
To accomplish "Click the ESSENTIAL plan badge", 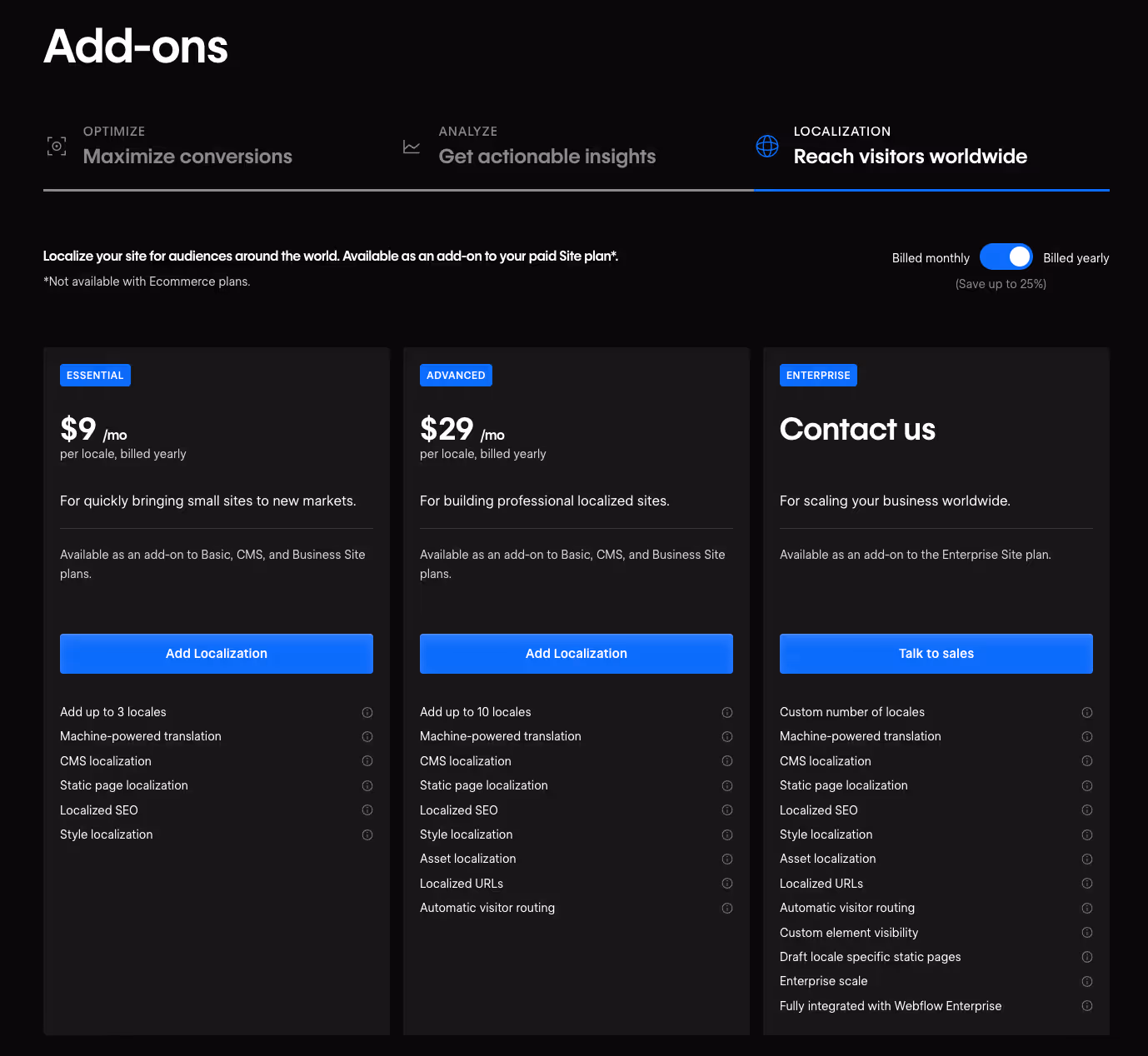I will 95,375.
